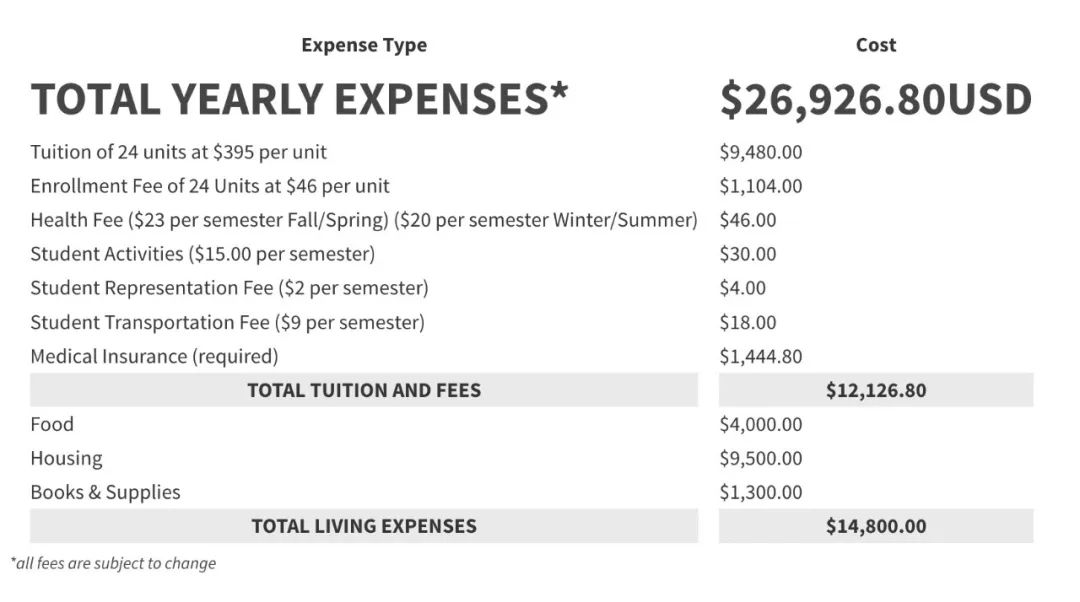This screenshot has width=1080, height=602.
Task: Click the $18.00 transportation cost
Action: (x=747, y=322)
